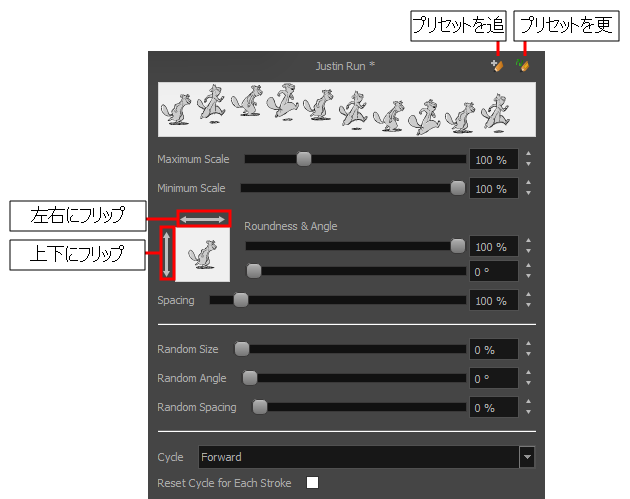Viewport: 630px width, 499px height.
Task: Increase Random Angle with up stepper arrow
Action: point(528,372)
